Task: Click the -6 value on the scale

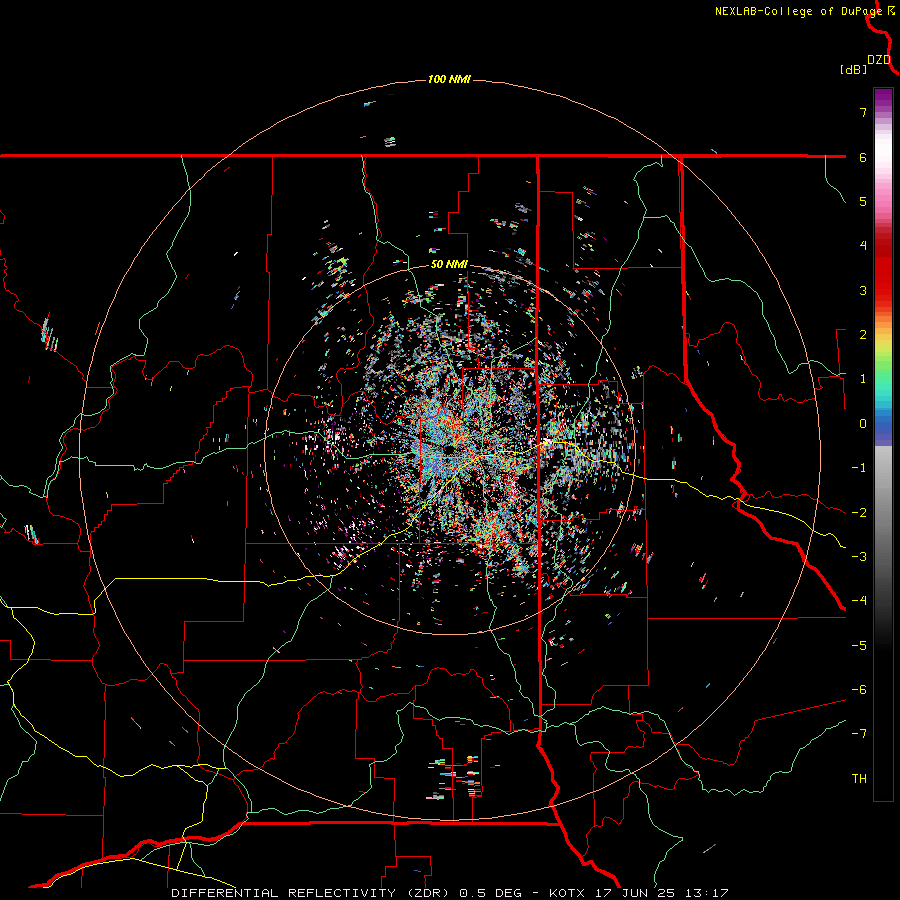Action: [x=859, y=690]
